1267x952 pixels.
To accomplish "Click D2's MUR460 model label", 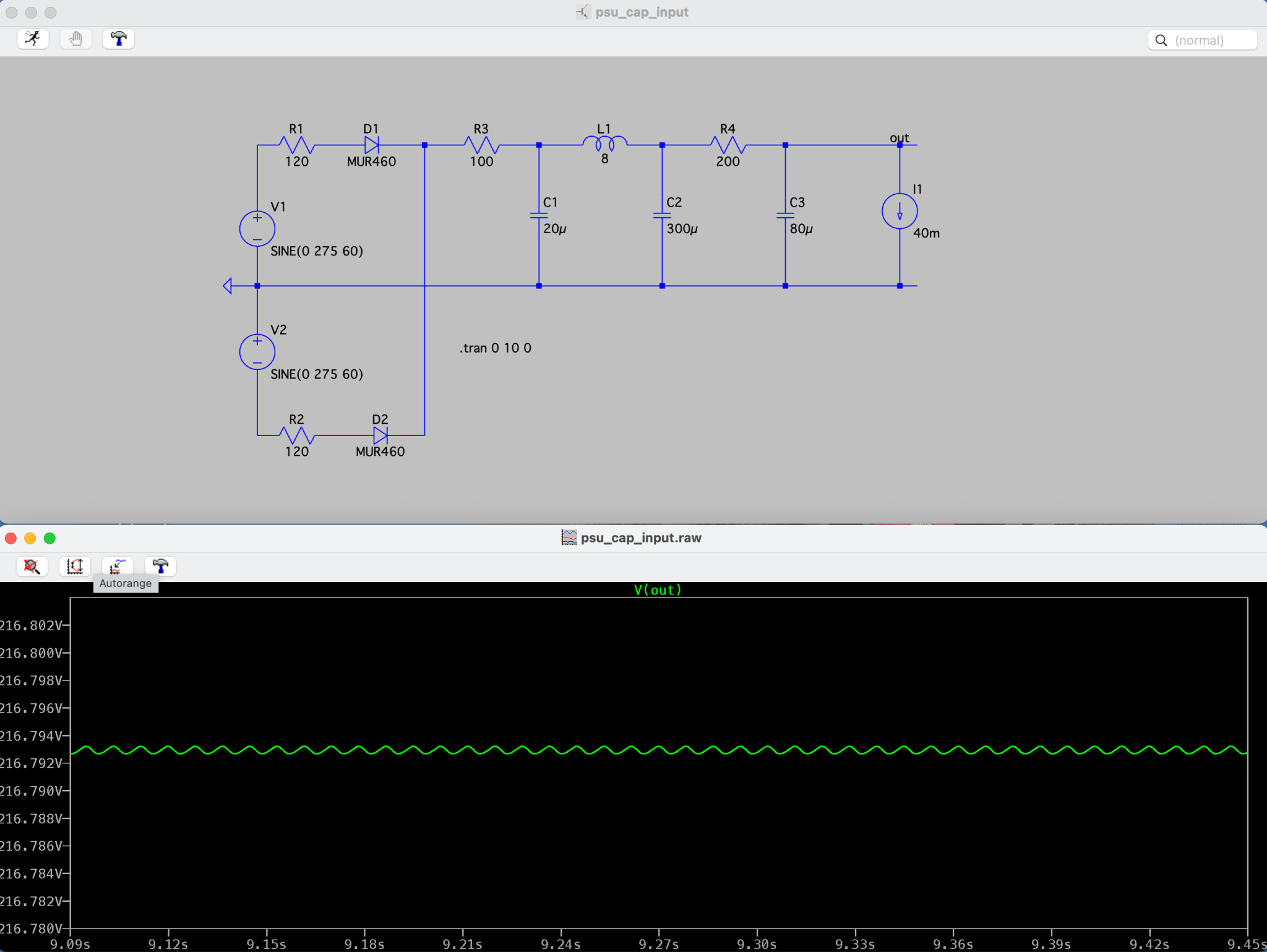I will pyautogui.click(x=380, y=452).
